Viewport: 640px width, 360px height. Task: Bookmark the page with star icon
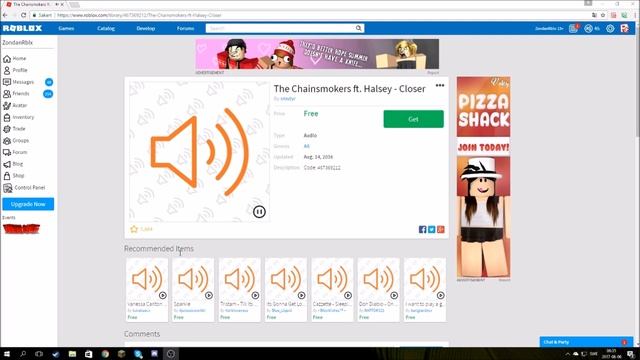click(x=603, y=15)
